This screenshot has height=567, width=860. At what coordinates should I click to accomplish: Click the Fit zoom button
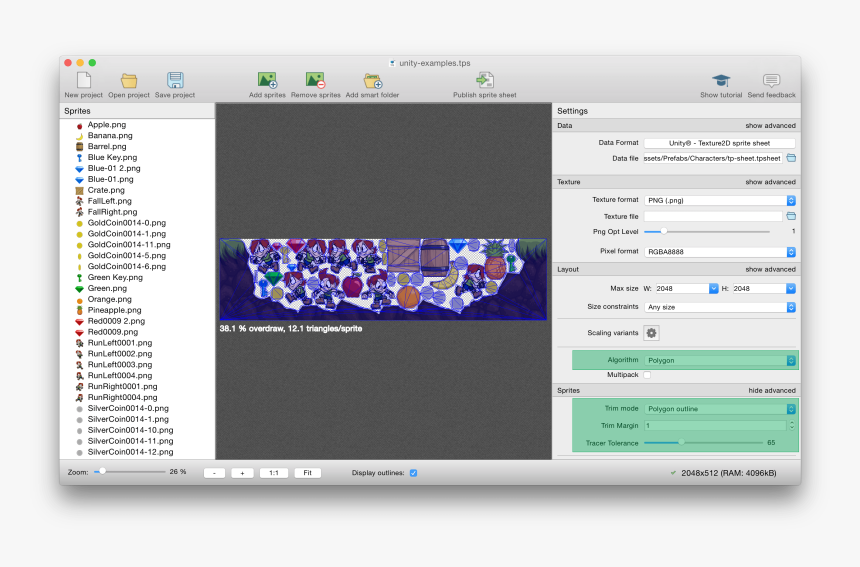point(308,473)
